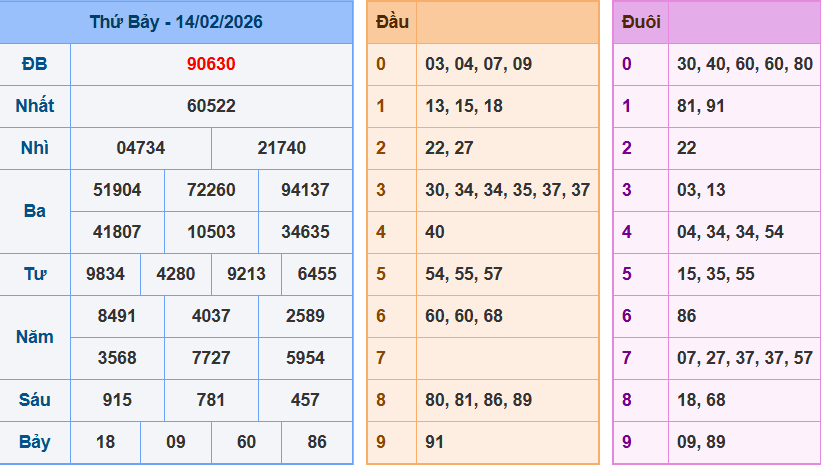This screenshot has width=821, height=465.
Task: Click the Nhất row label
Action: click(x=35, y=106)
